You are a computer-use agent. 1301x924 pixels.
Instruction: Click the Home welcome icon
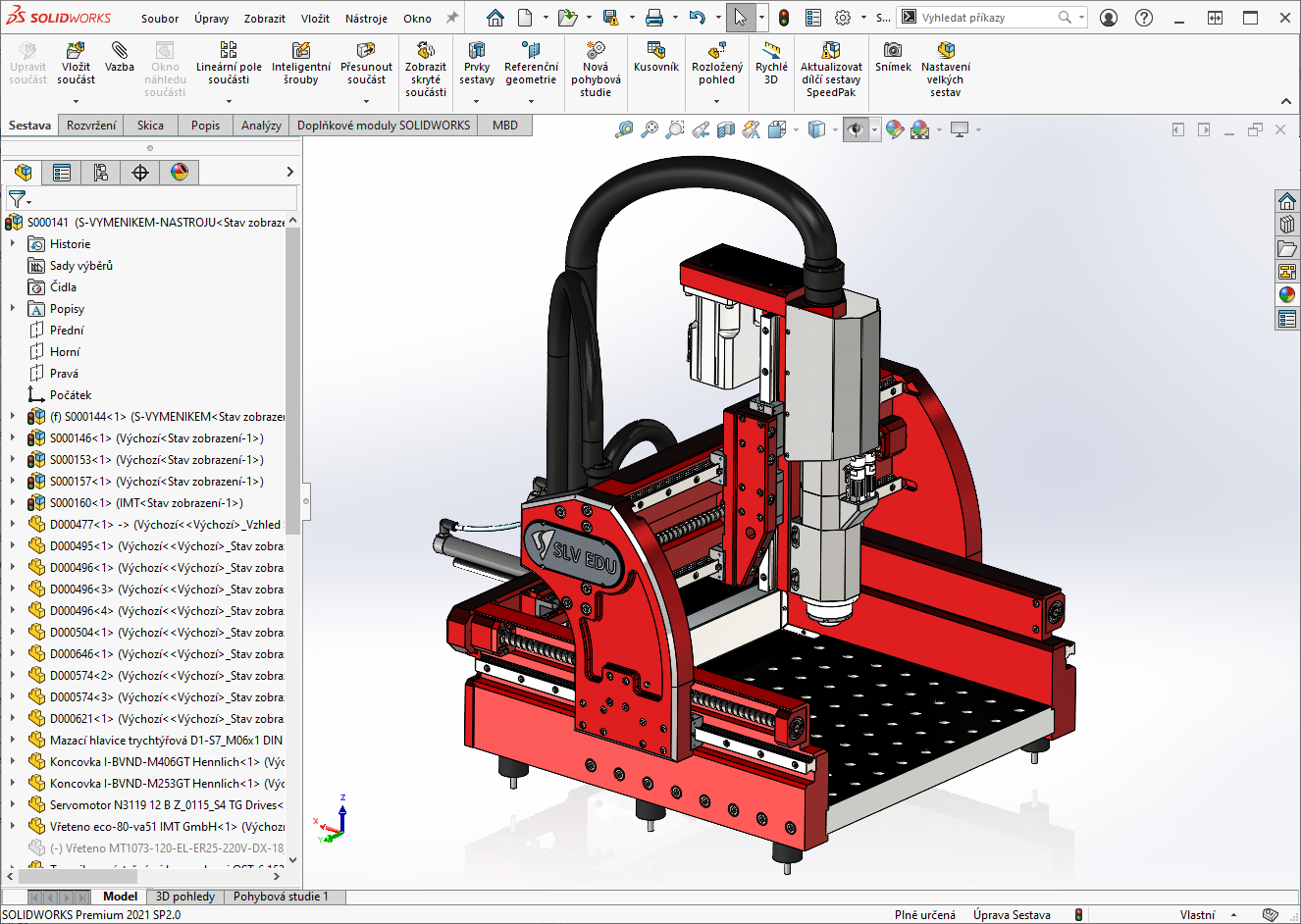tap(495, 18)
